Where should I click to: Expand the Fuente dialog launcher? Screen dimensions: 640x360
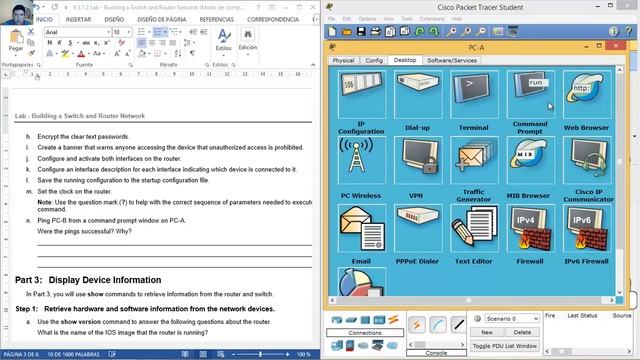coord(131,65)
